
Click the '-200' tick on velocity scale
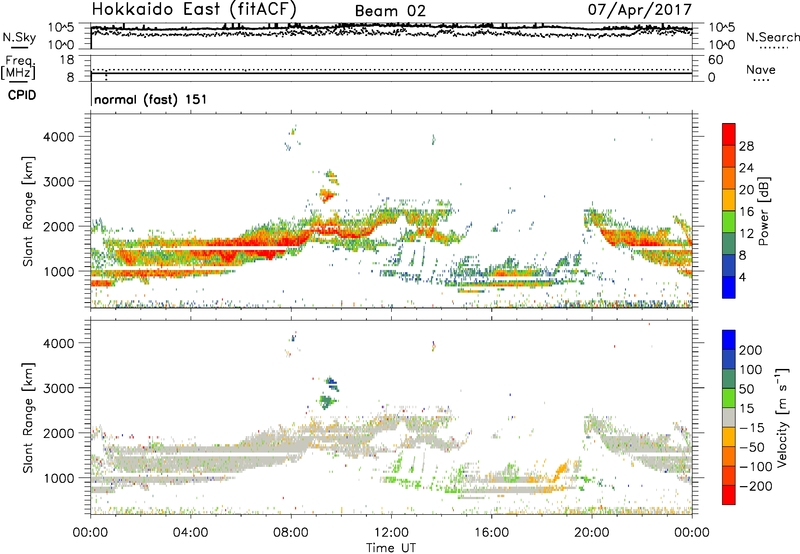point(756,486)
